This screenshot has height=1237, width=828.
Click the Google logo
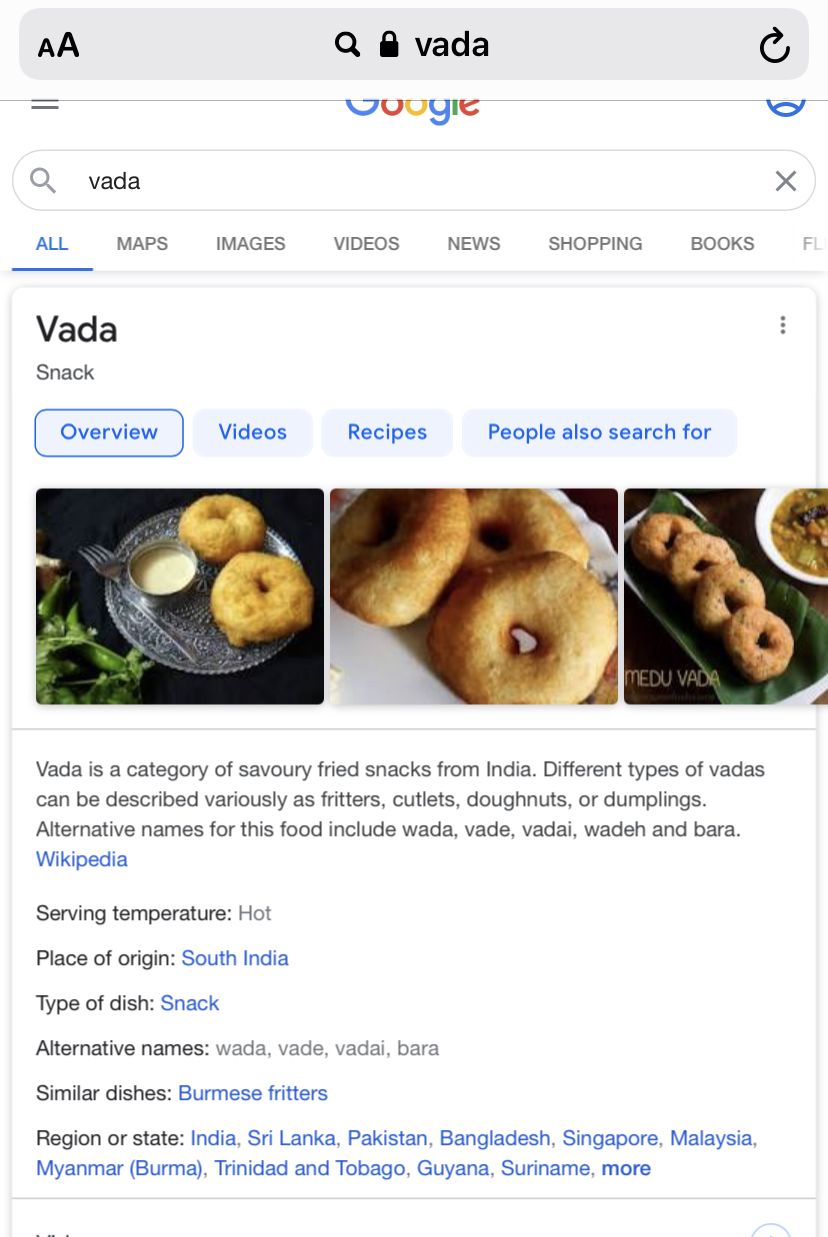[x=413, y=108]
